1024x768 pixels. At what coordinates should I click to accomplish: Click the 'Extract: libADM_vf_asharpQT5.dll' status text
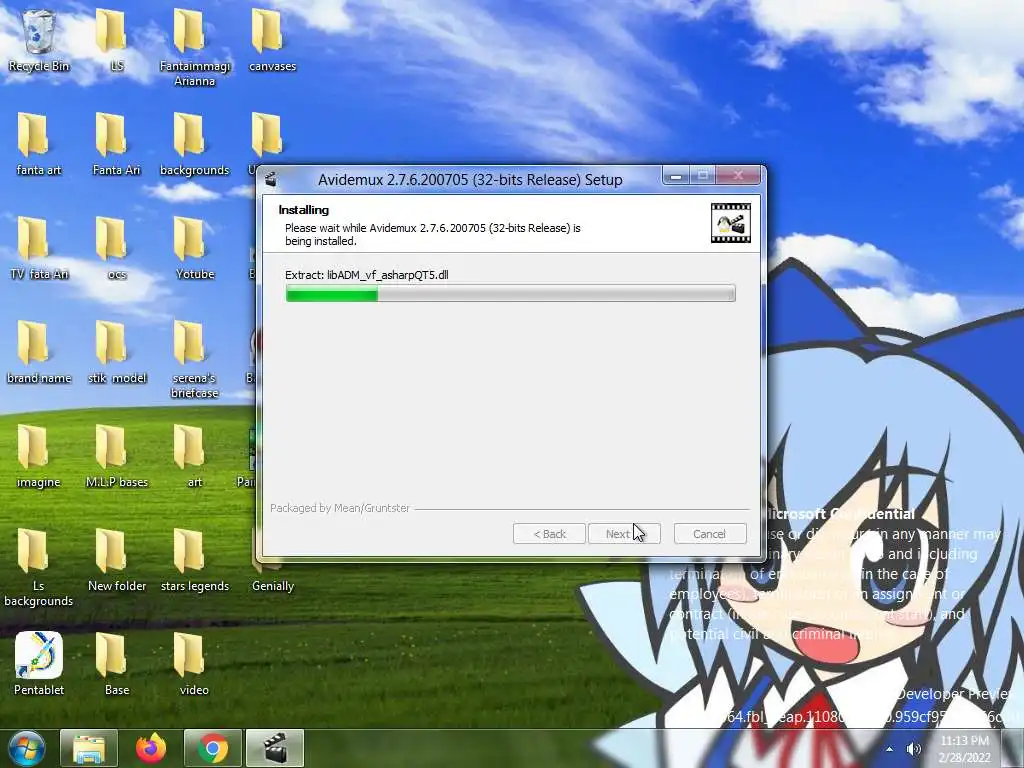point(366,275)
